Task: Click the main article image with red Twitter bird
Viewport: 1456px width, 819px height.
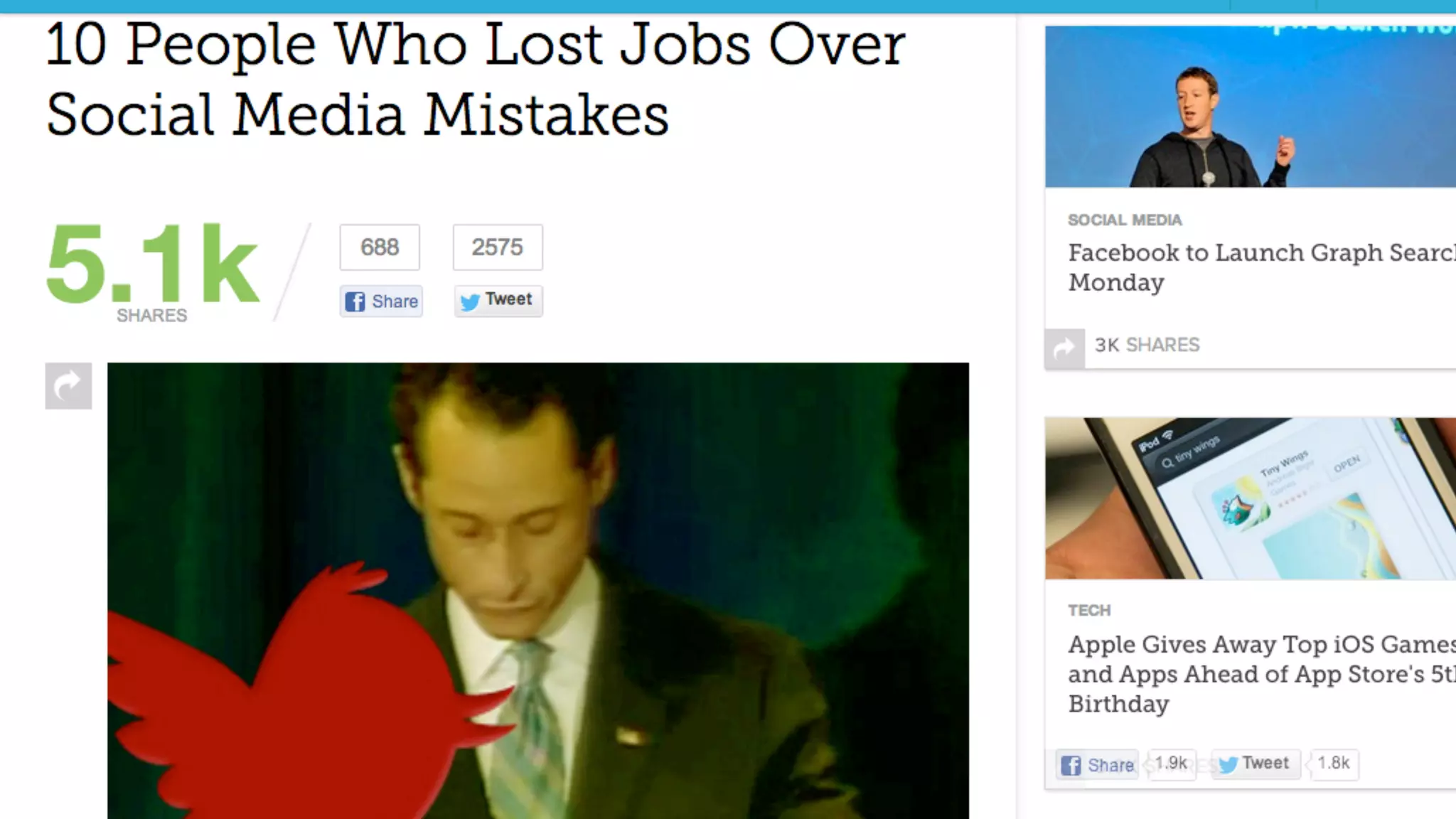Action: [x=538, y=591]
